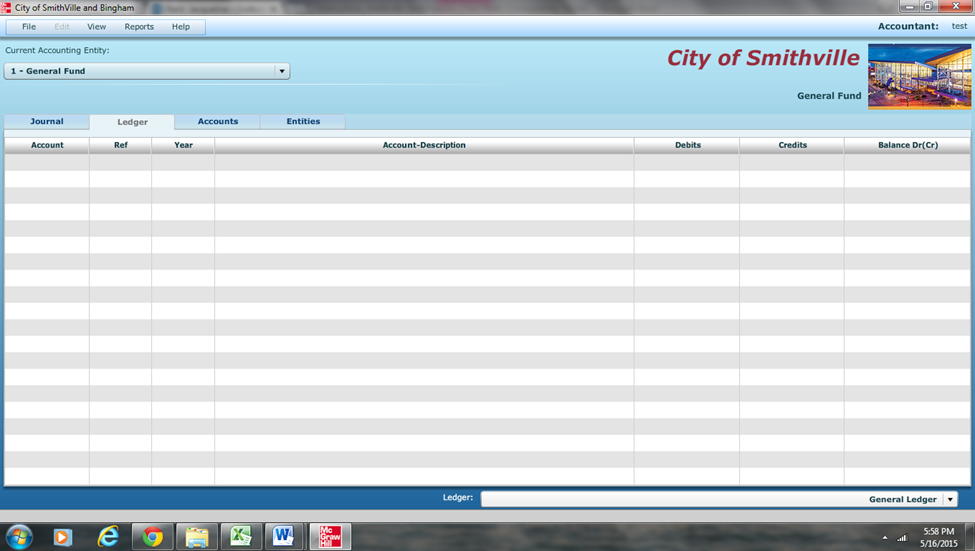Click the Ref column header
The height and width of the screenshot is (551, 975).
click(x=121, y=145)
